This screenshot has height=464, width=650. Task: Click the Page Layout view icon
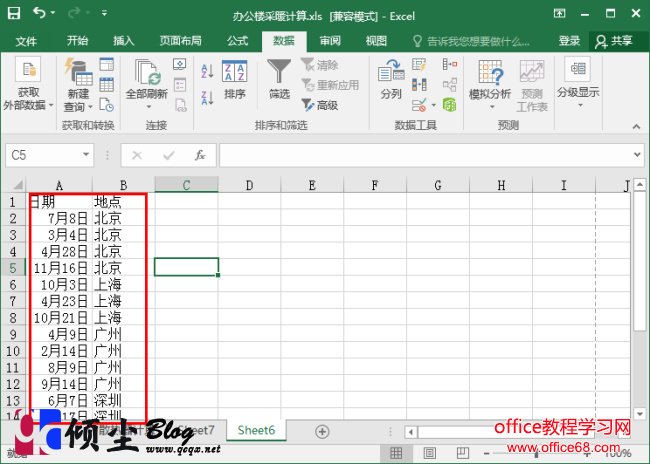point(429,453)
